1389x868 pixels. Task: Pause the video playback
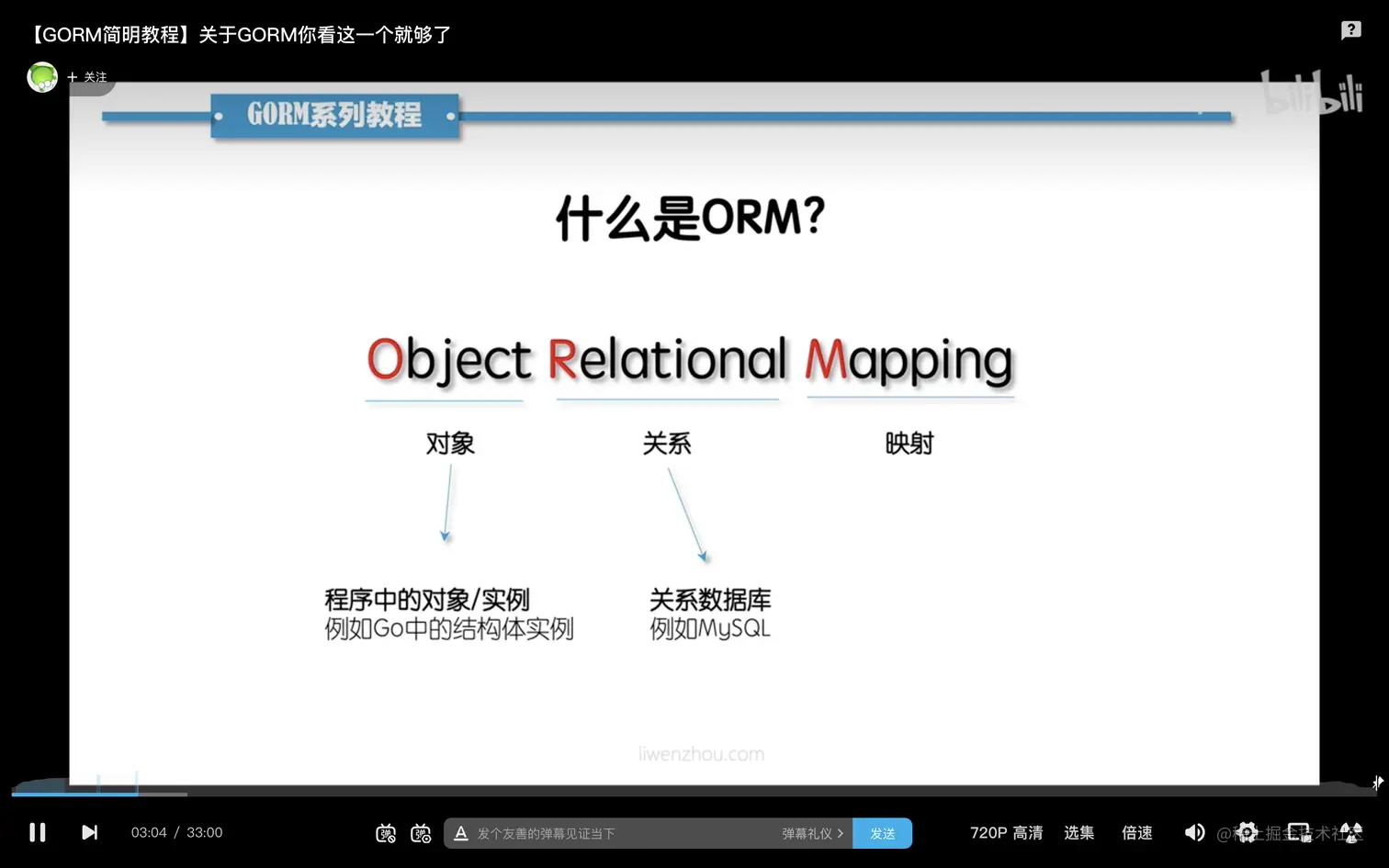click(x=38, y=832)
